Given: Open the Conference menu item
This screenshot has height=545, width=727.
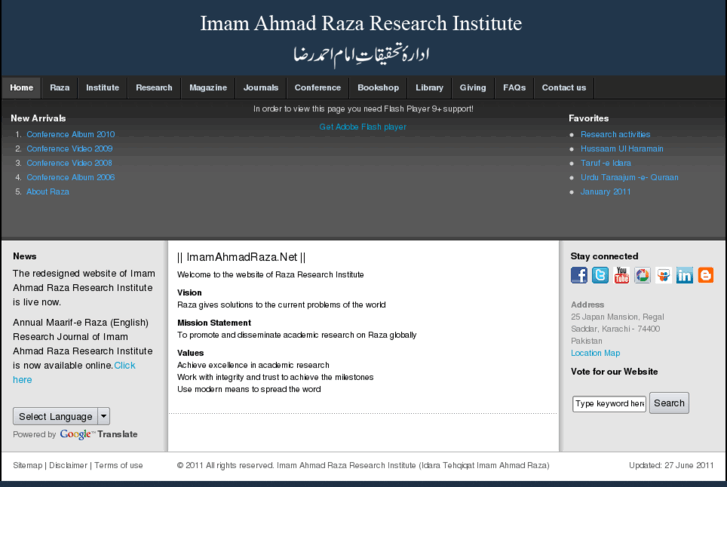Looking at the screenshot, I should point(318,88).
